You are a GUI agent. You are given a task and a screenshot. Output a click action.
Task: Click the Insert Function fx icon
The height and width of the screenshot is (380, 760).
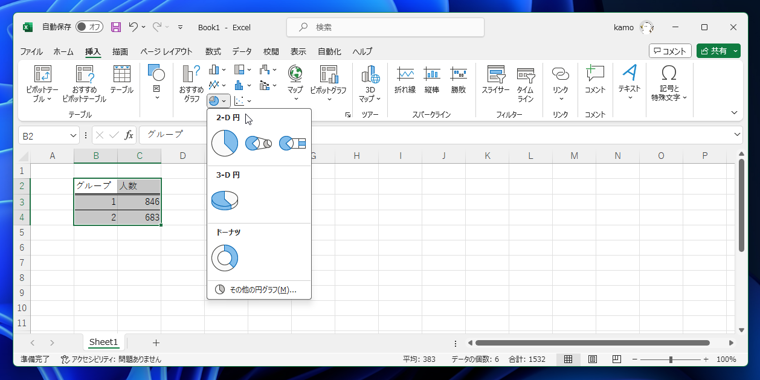[128, 135]
